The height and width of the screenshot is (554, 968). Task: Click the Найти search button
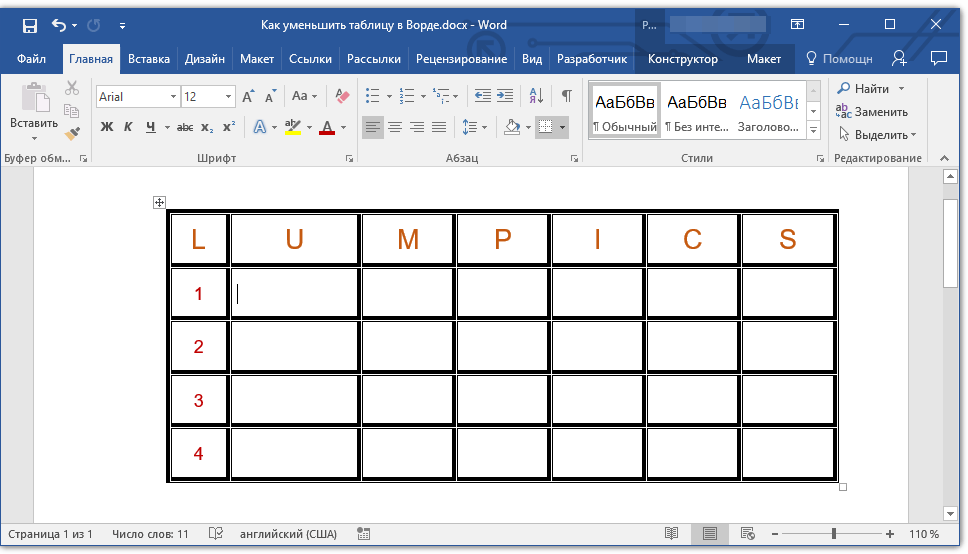(x=864, y=89)
